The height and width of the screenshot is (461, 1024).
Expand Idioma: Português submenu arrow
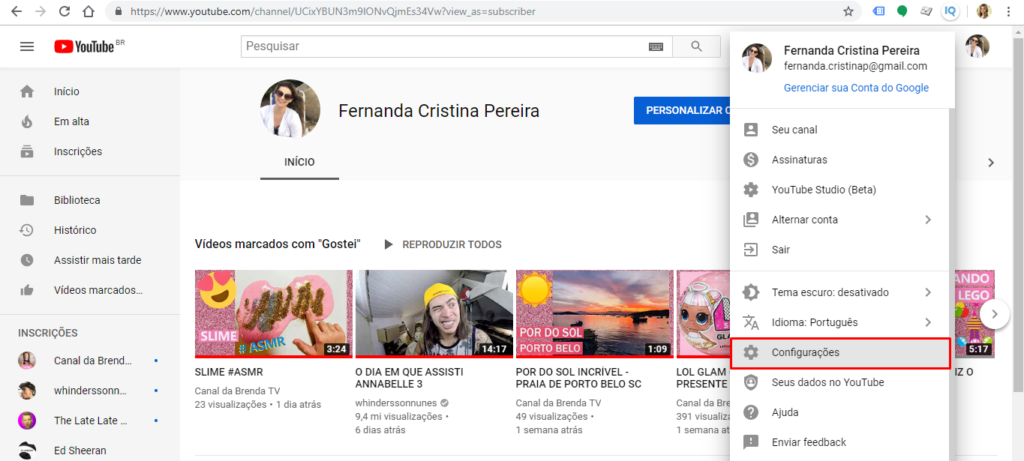pyautogui.click(x=927, y=323)
